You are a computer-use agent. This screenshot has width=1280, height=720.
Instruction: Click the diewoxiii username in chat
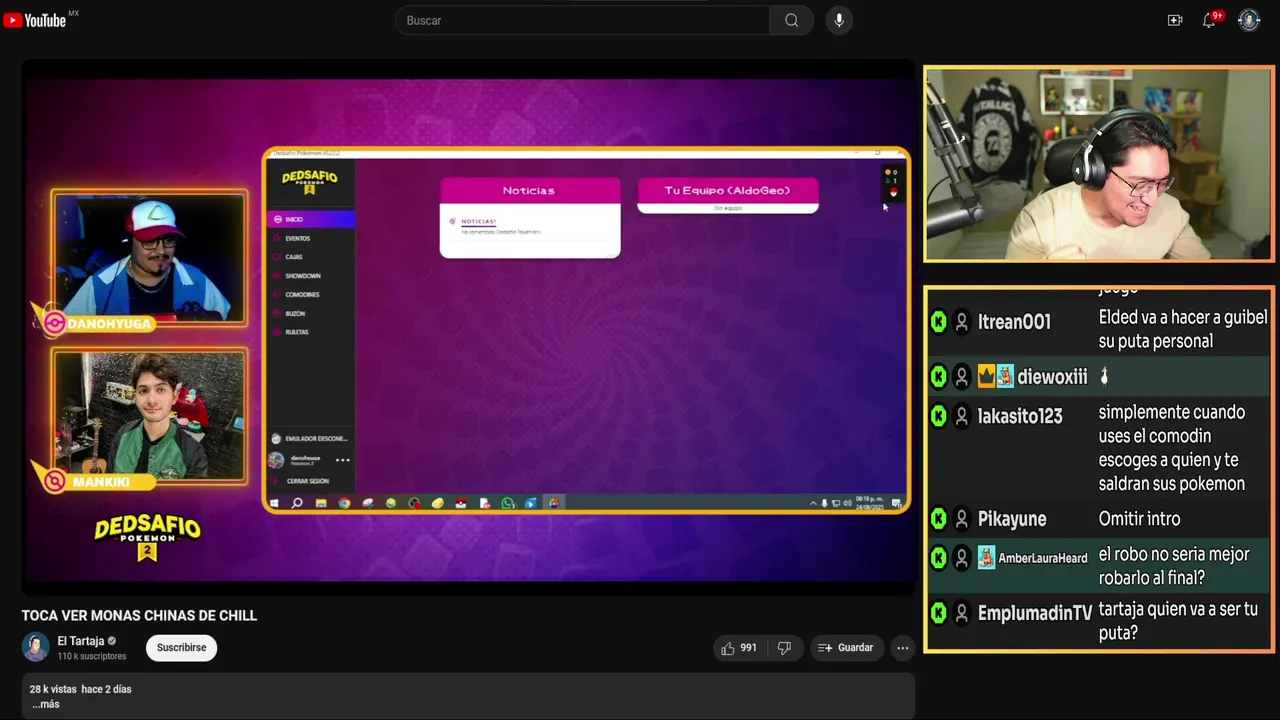click(x=1052, y=377)
